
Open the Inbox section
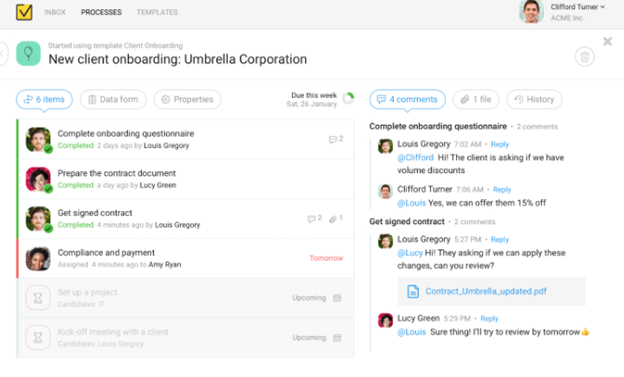55,12
